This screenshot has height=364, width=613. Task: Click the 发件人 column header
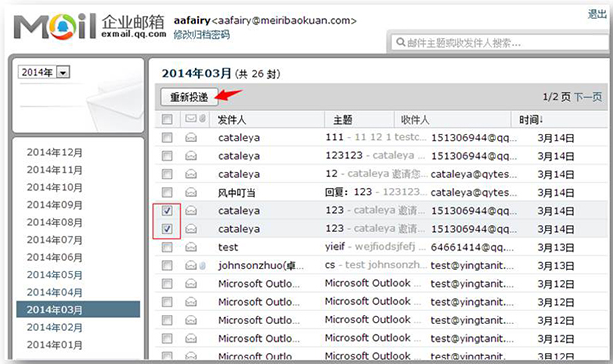tap(232, 120)
